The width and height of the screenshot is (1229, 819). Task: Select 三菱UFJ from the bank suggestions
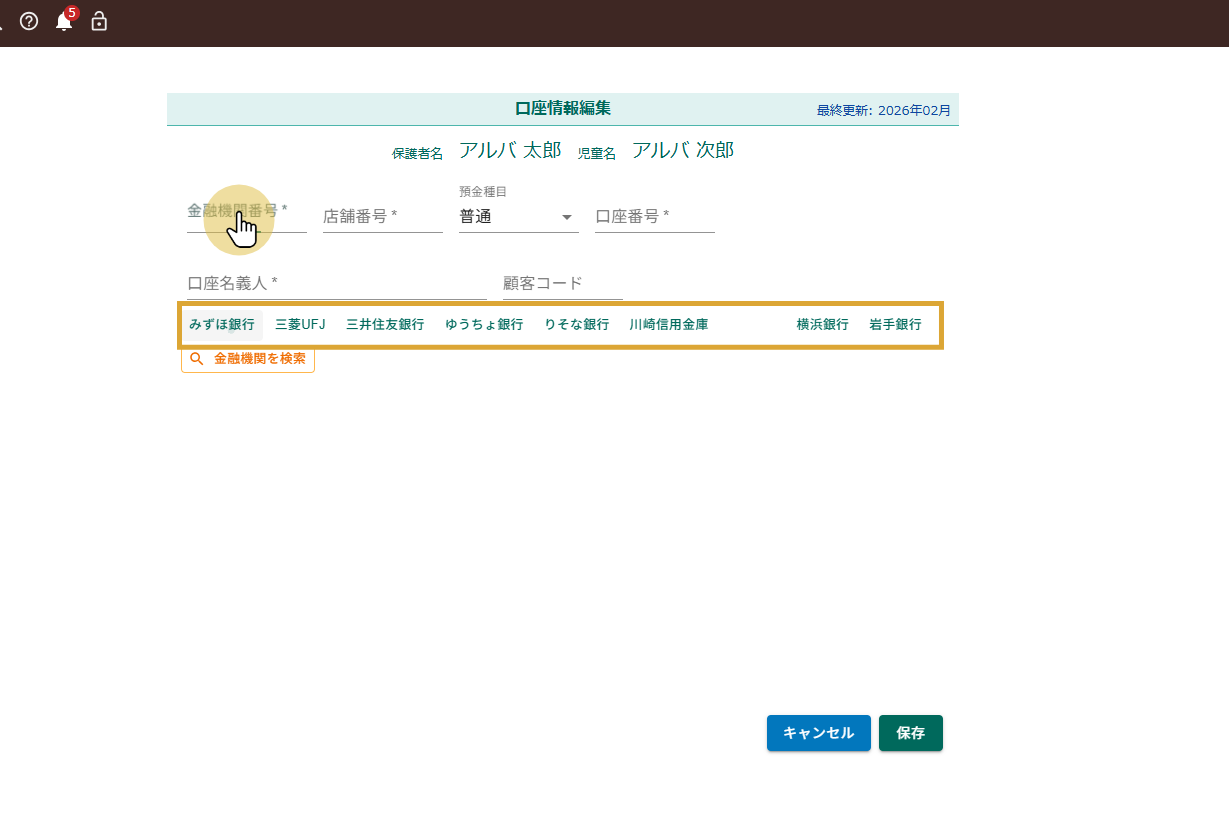[x=300, y=323]
